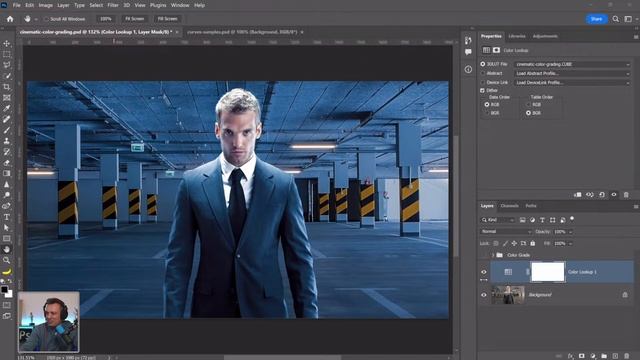This screenshot has height=360, width=640.
Task: Expand the Color Grade group
Action: point(493,255)
